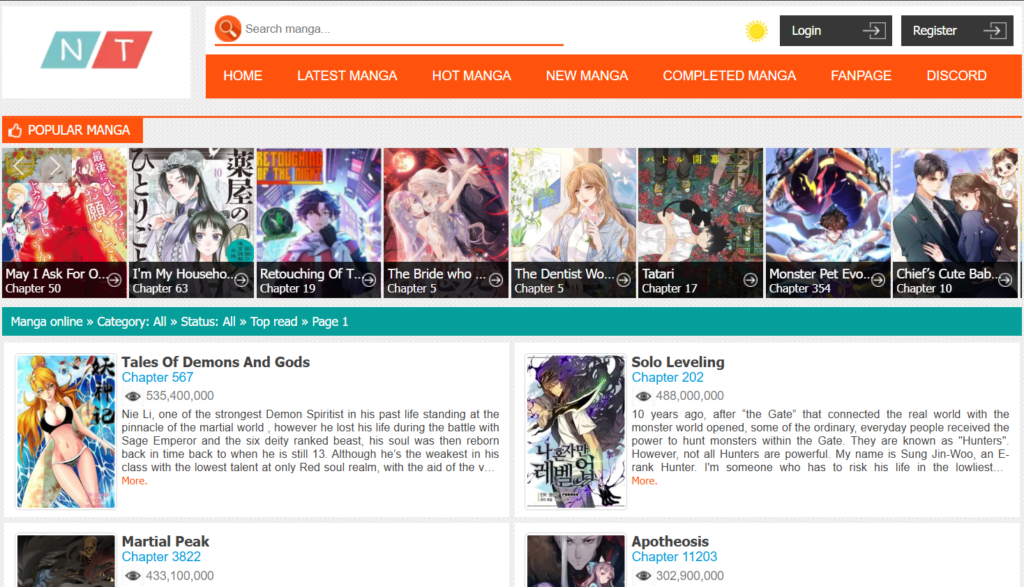Click the Login arrow icon

(874, 31)
